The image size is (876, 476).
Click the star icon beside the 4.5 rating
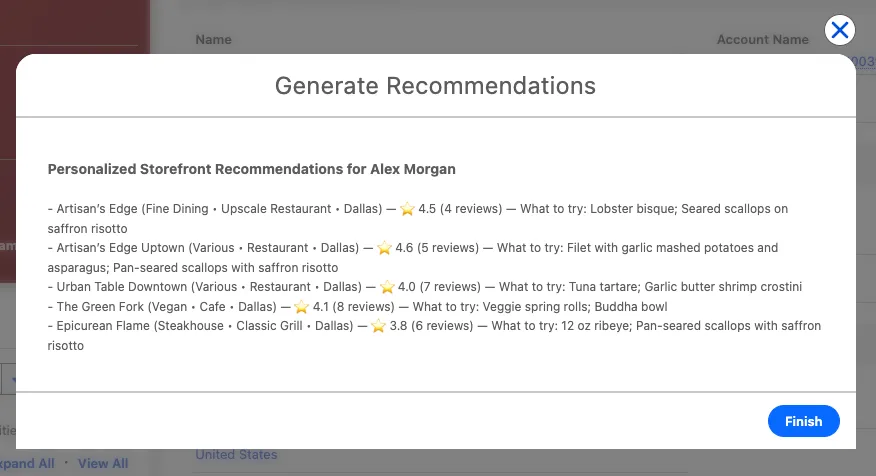point(407,209)
